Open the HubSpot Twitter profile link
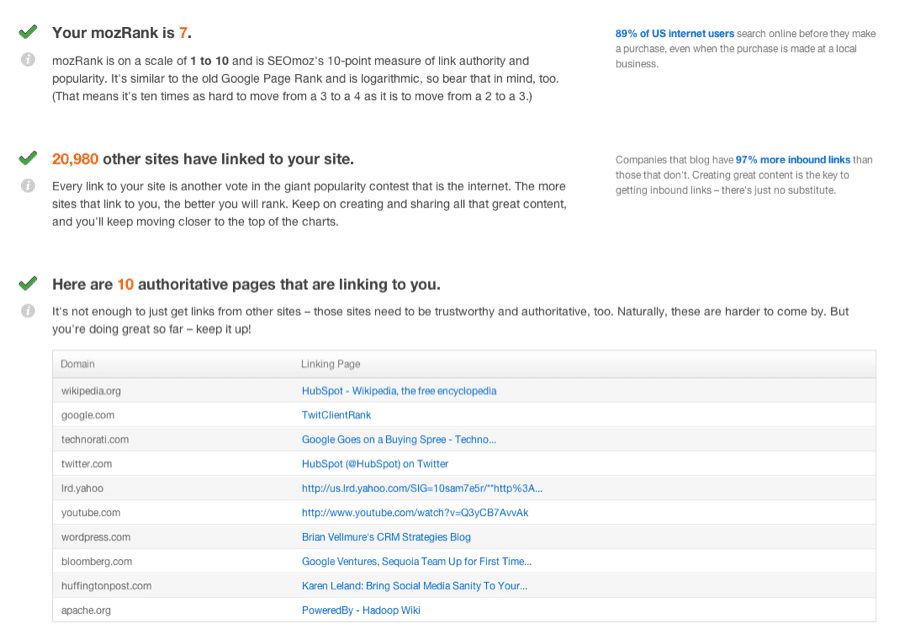 pyautogui.click(x=376, y=464)
